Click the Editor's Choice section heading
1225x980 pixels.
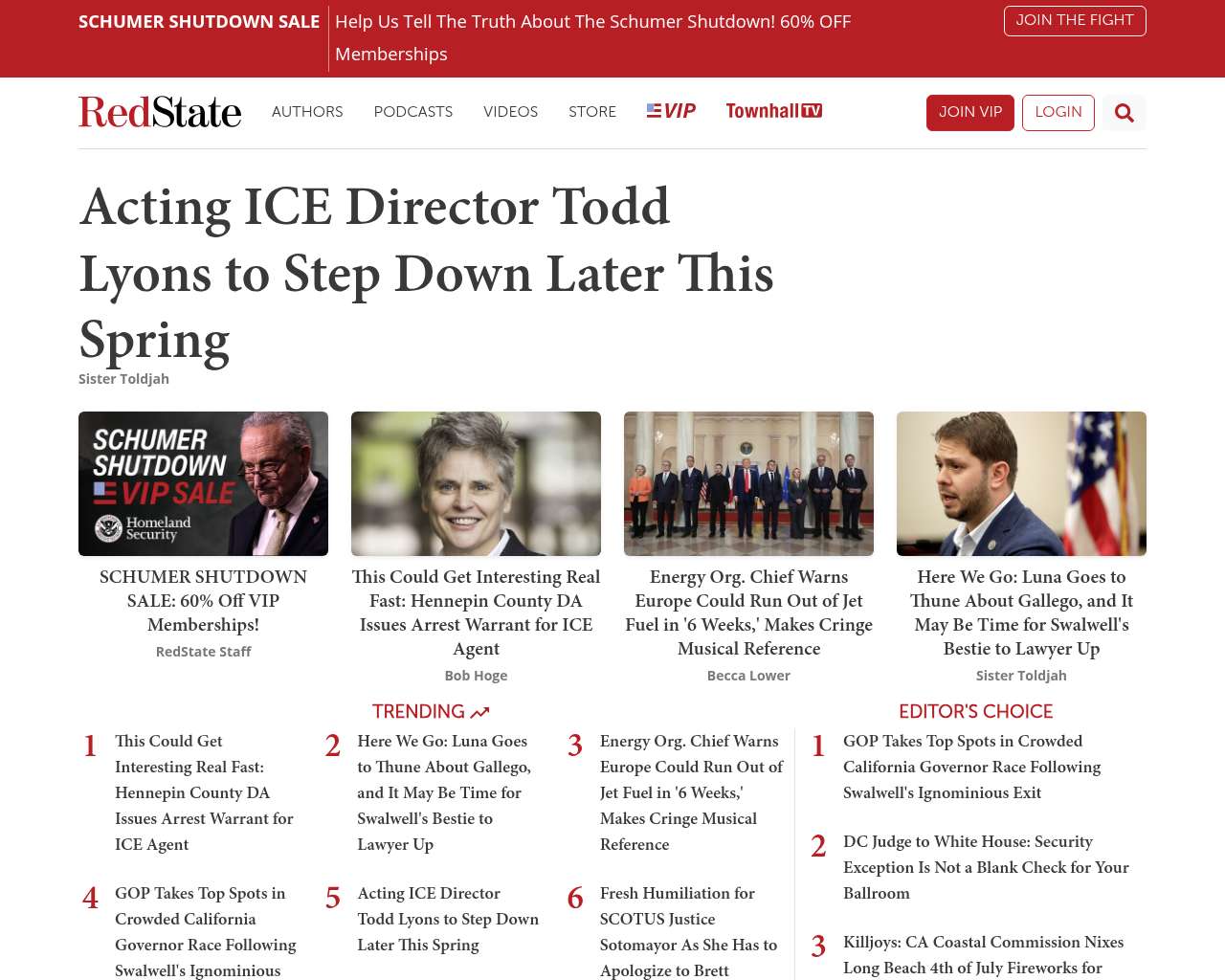click(975, 711)
